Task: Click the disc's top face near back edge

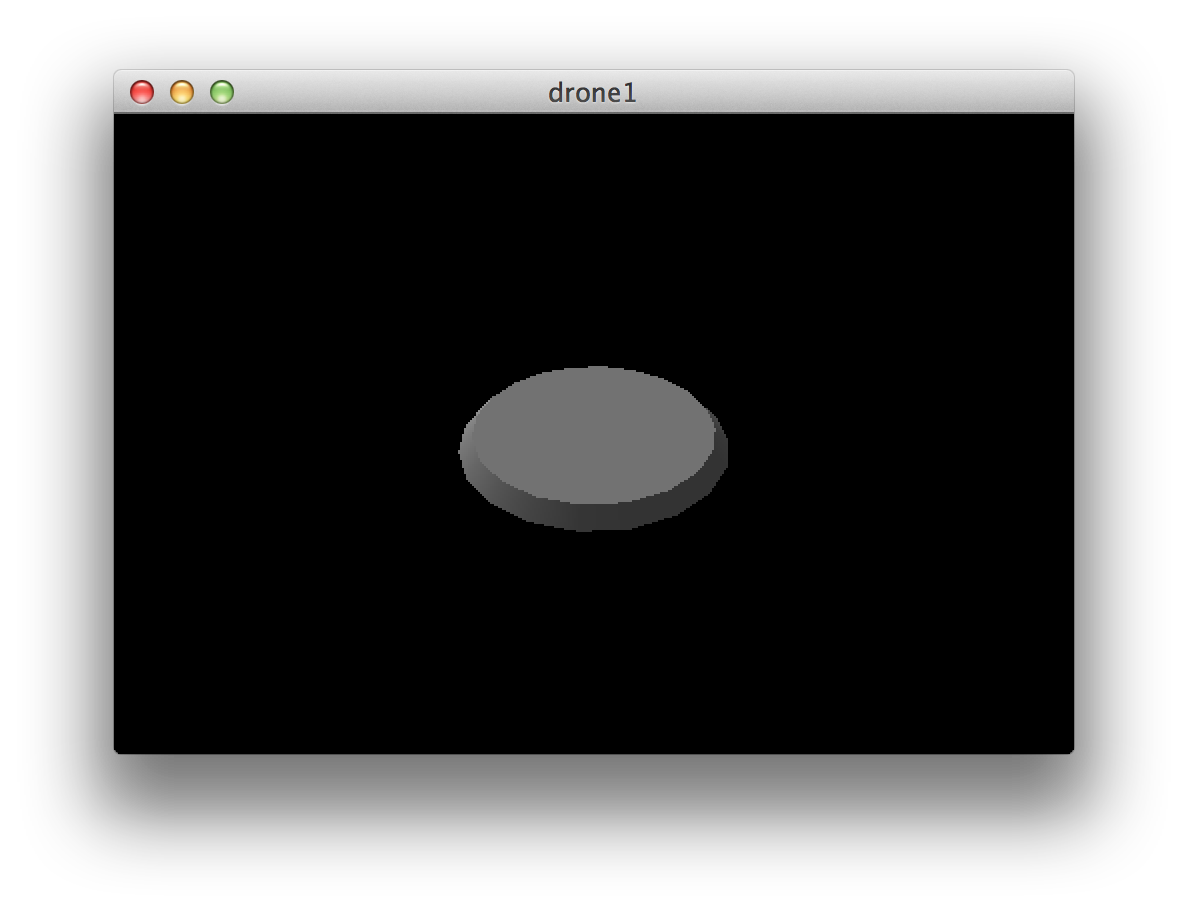Action: [596, 380]
